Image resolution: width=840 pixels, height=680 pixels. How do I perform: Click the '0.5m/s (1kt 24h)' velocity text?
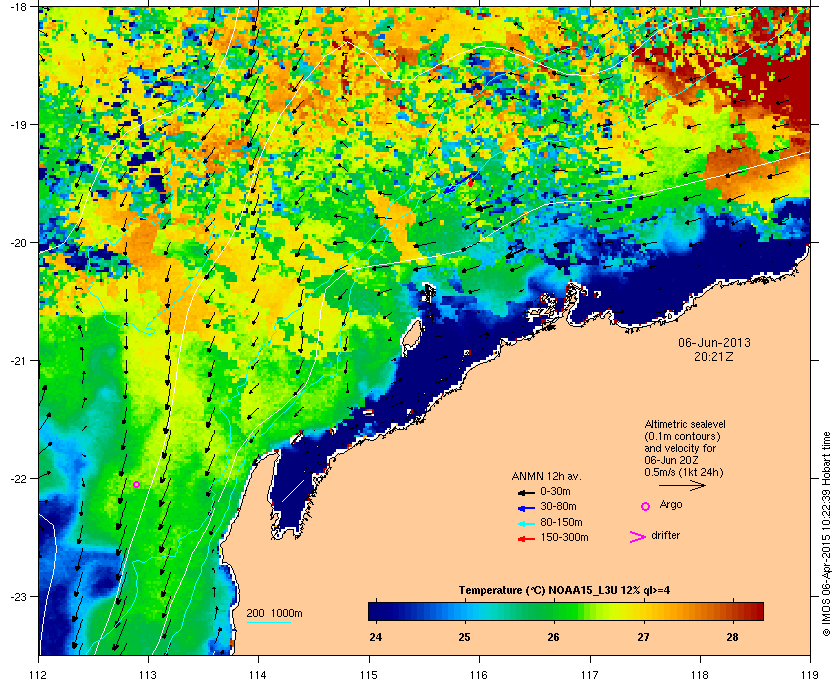[x=684, y=473]
